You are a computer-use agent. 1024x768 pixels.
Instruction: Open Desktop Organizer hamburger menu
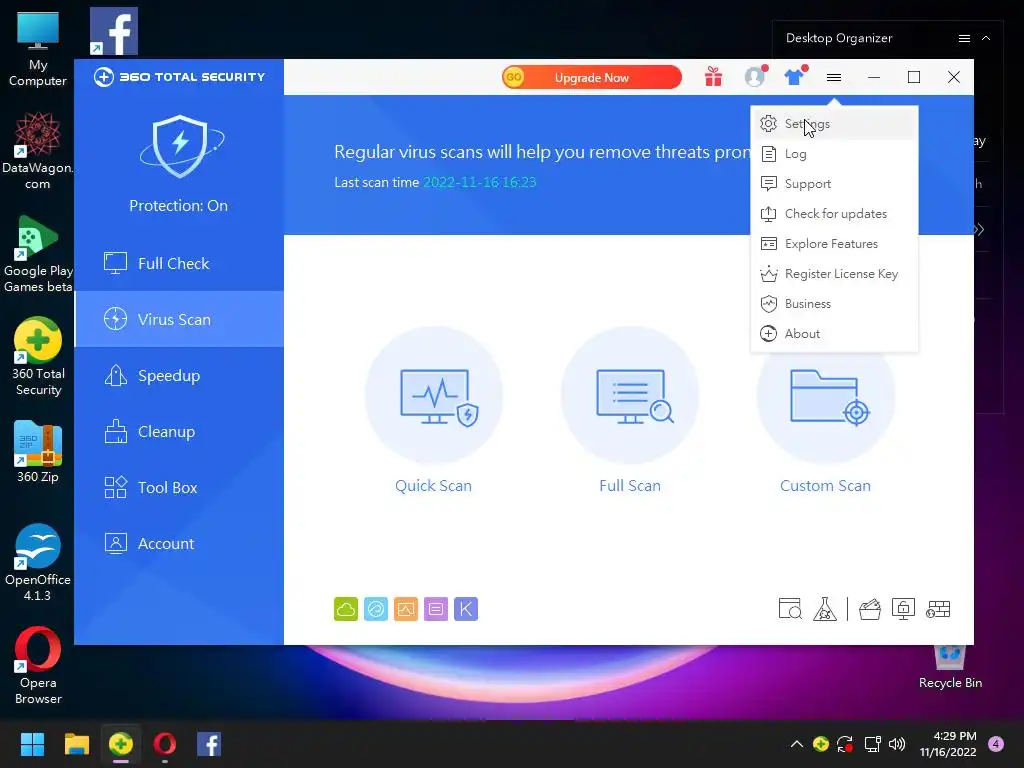point(964,39)
